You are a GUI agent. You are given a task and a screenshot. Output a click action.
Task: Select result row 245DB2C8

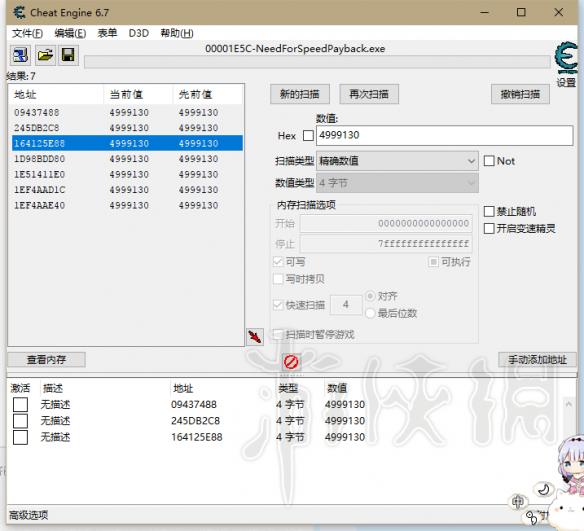127,128
